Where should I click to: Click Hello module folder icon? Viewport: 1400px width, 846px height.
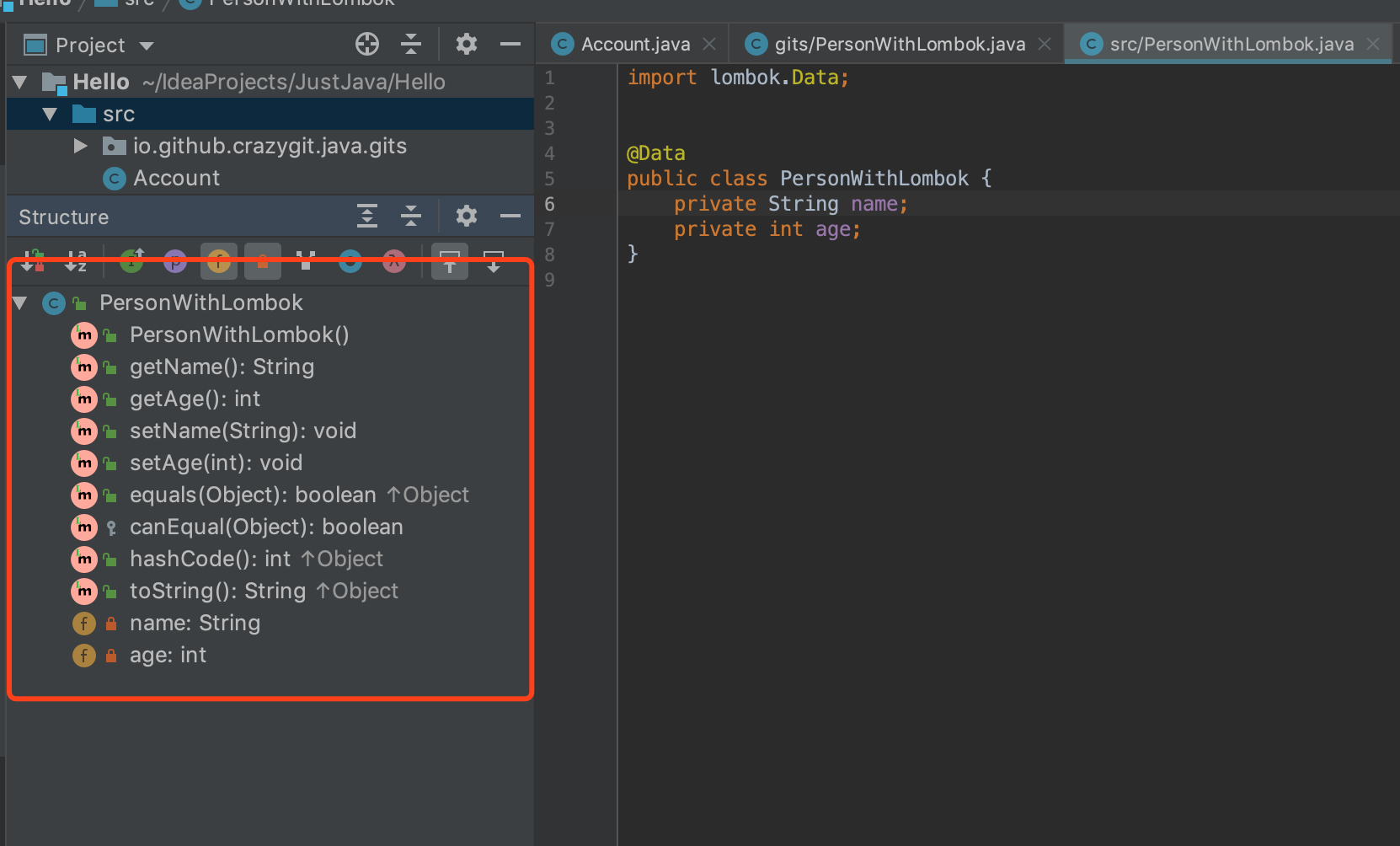coord(55,83)
